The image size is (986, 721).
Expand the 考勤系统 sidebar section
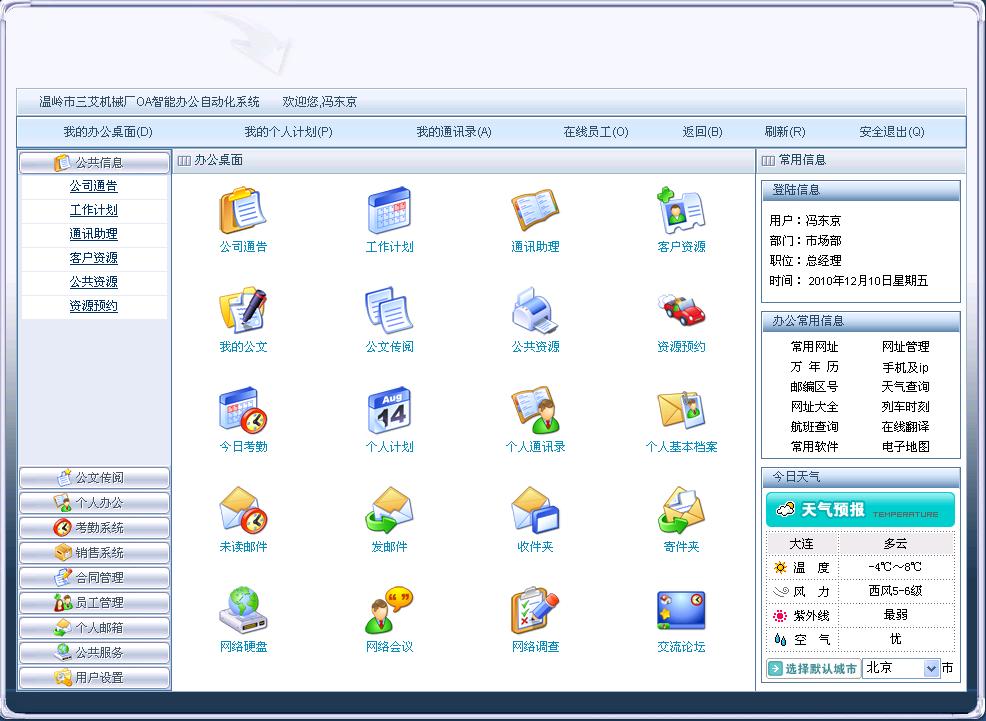point(95,528)
